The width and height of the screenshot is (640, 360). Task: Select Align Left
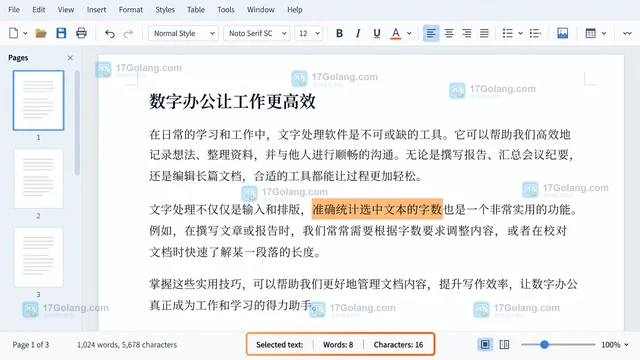(x=431, y=33)
